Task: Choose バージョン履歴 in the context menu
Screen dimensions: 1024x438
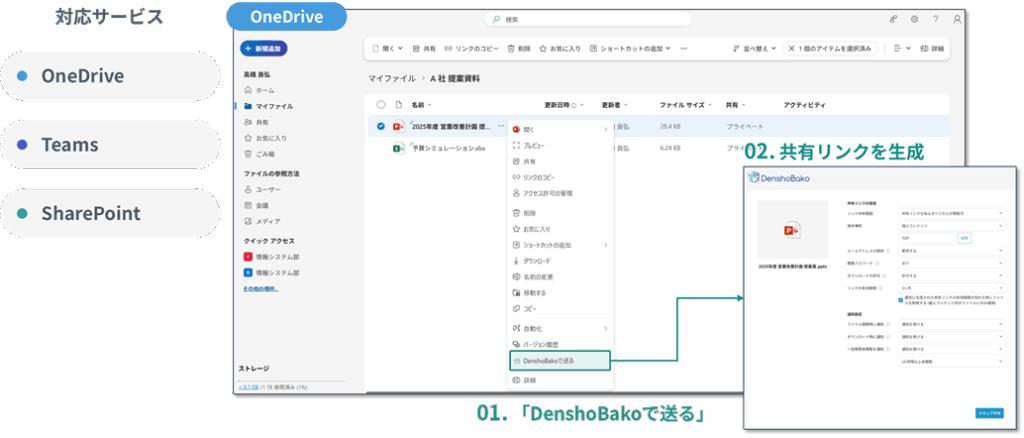Action: click(560, 344)
